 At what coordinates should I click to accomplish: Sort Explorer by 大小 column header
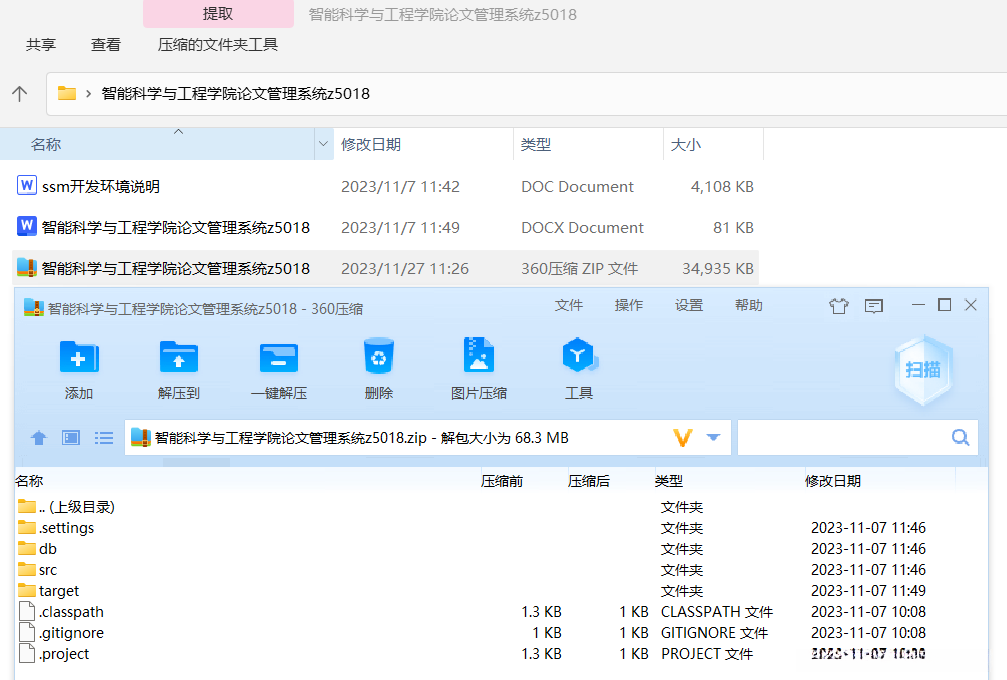(714, 144)
